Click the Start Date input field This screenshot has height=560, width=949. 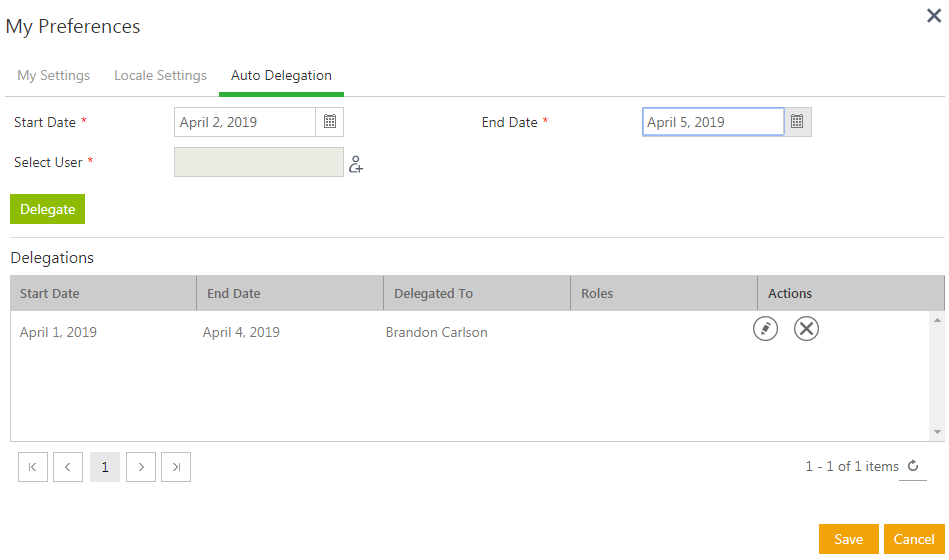(245, 122)
